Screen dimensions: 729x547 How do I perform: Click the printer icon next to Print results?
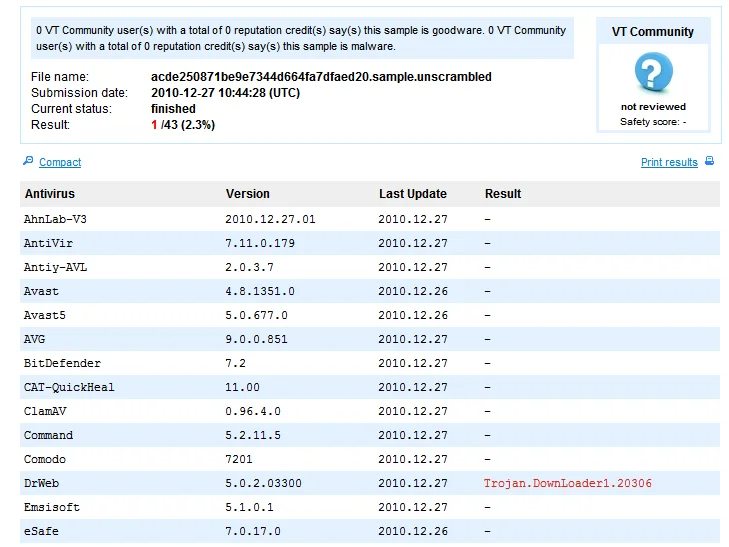tap(709, 161)
